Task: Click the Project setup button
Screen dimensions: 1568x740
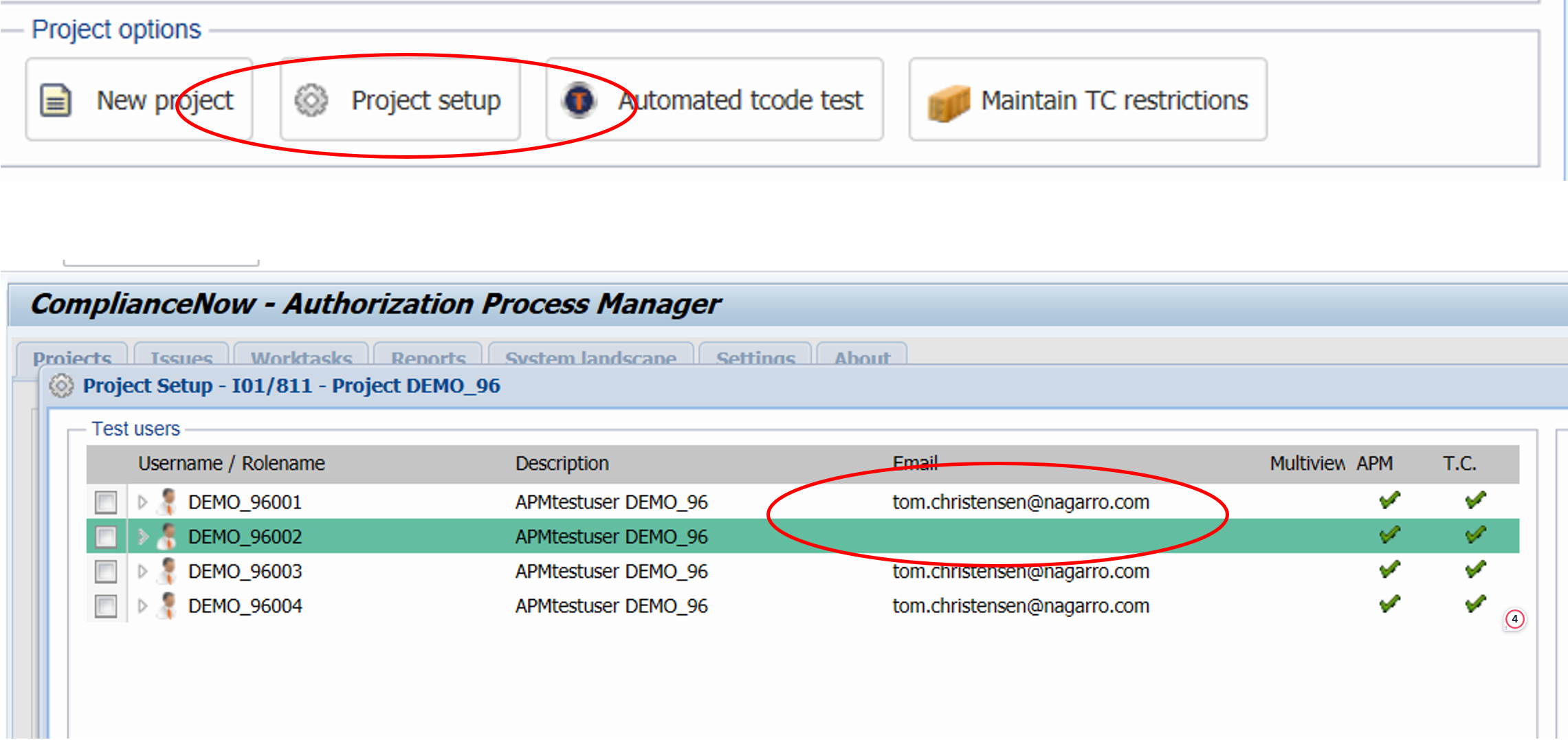Action: click(400, 100)
